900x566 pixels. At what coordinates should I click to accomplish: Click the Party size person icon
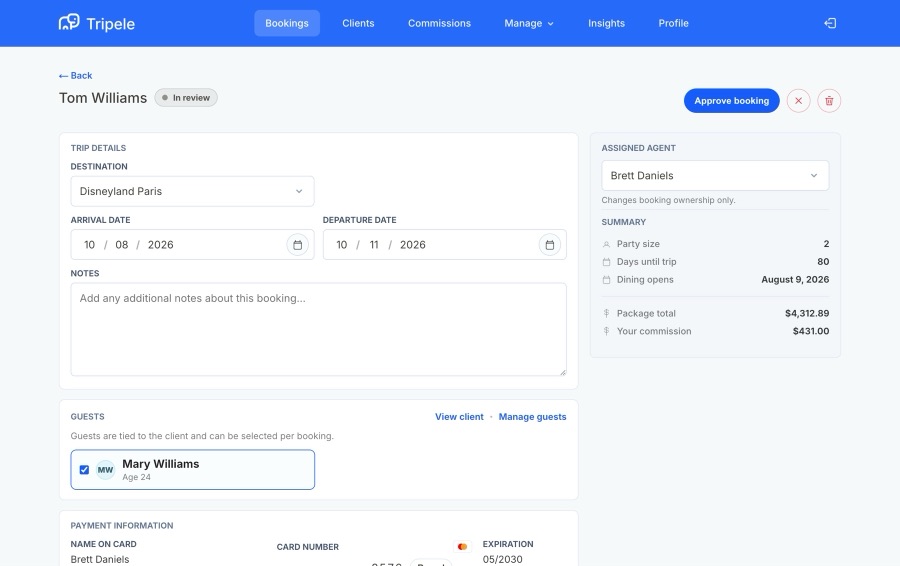point(606,244)
